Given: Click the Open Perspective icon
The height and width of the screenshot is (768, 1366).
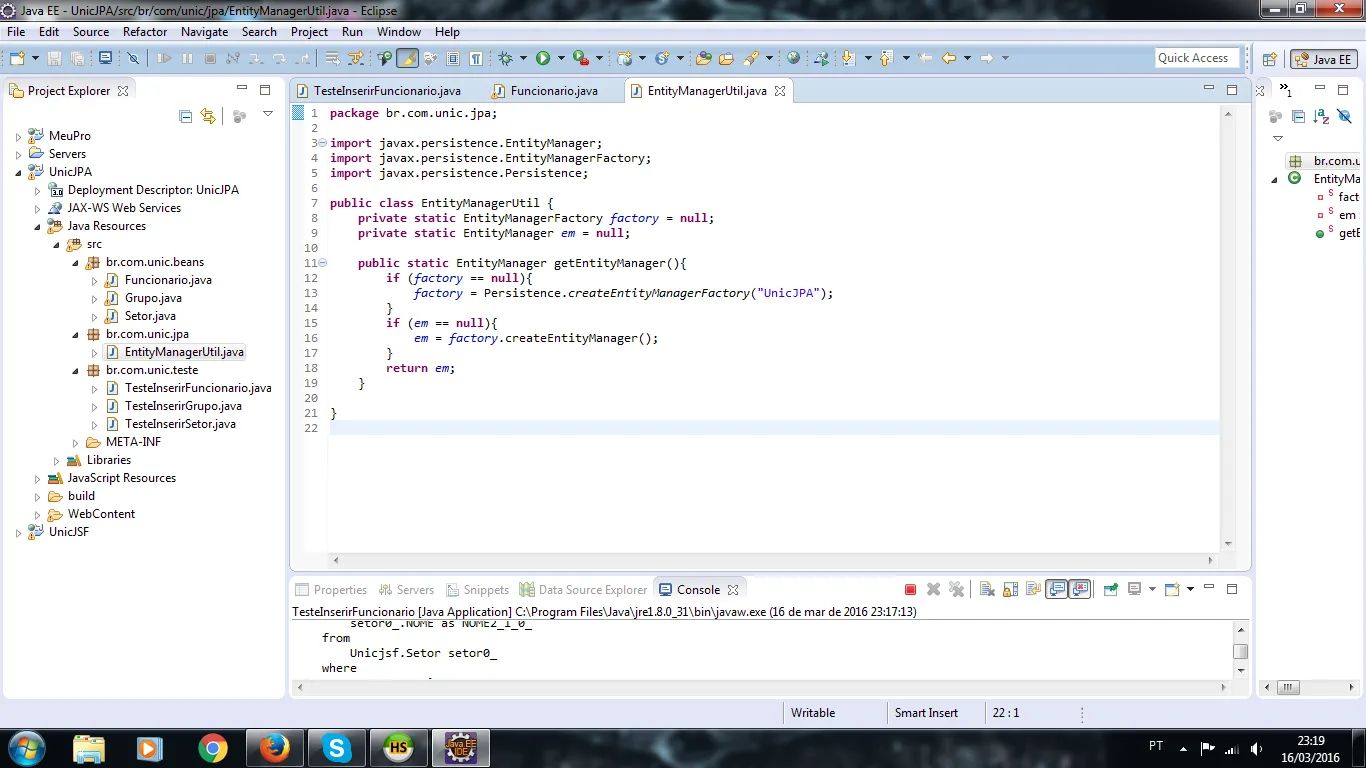Looking at the screenshot, I should (1269, 59).
